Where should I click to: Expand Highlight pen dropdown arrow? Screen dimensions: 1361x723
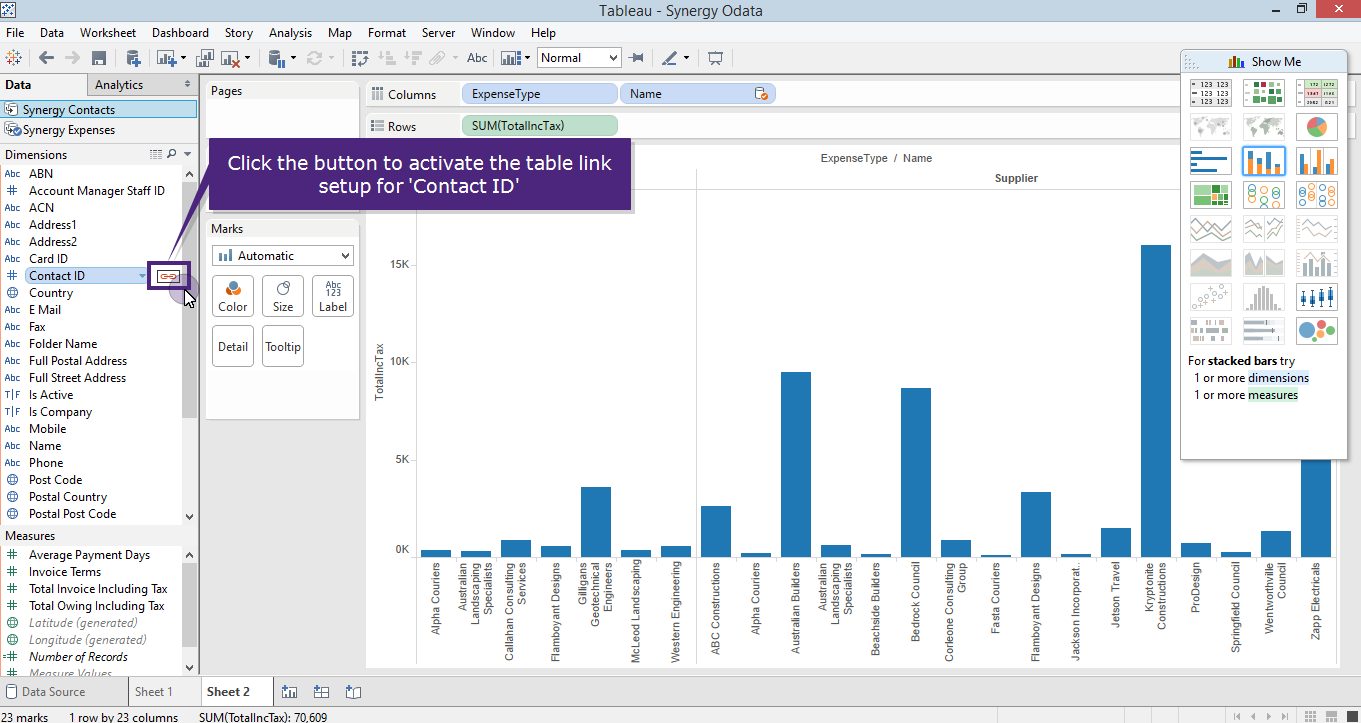pyautogui.click(x=687, y=58)
